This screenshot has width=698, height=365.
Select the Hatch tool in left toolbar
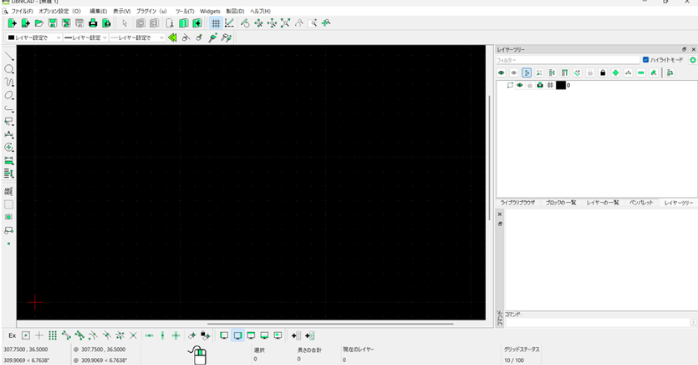[x=9, y=204]
